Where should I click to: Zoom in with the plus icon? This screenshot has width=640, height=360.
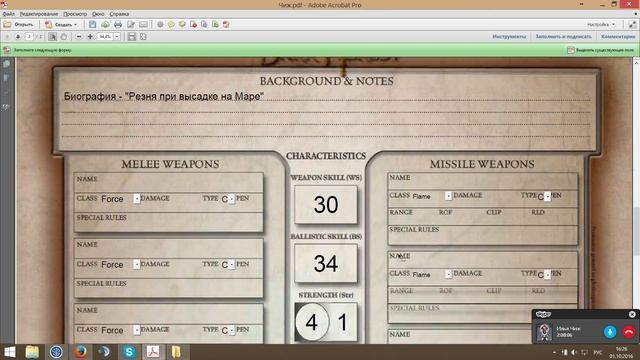(90, 37)
